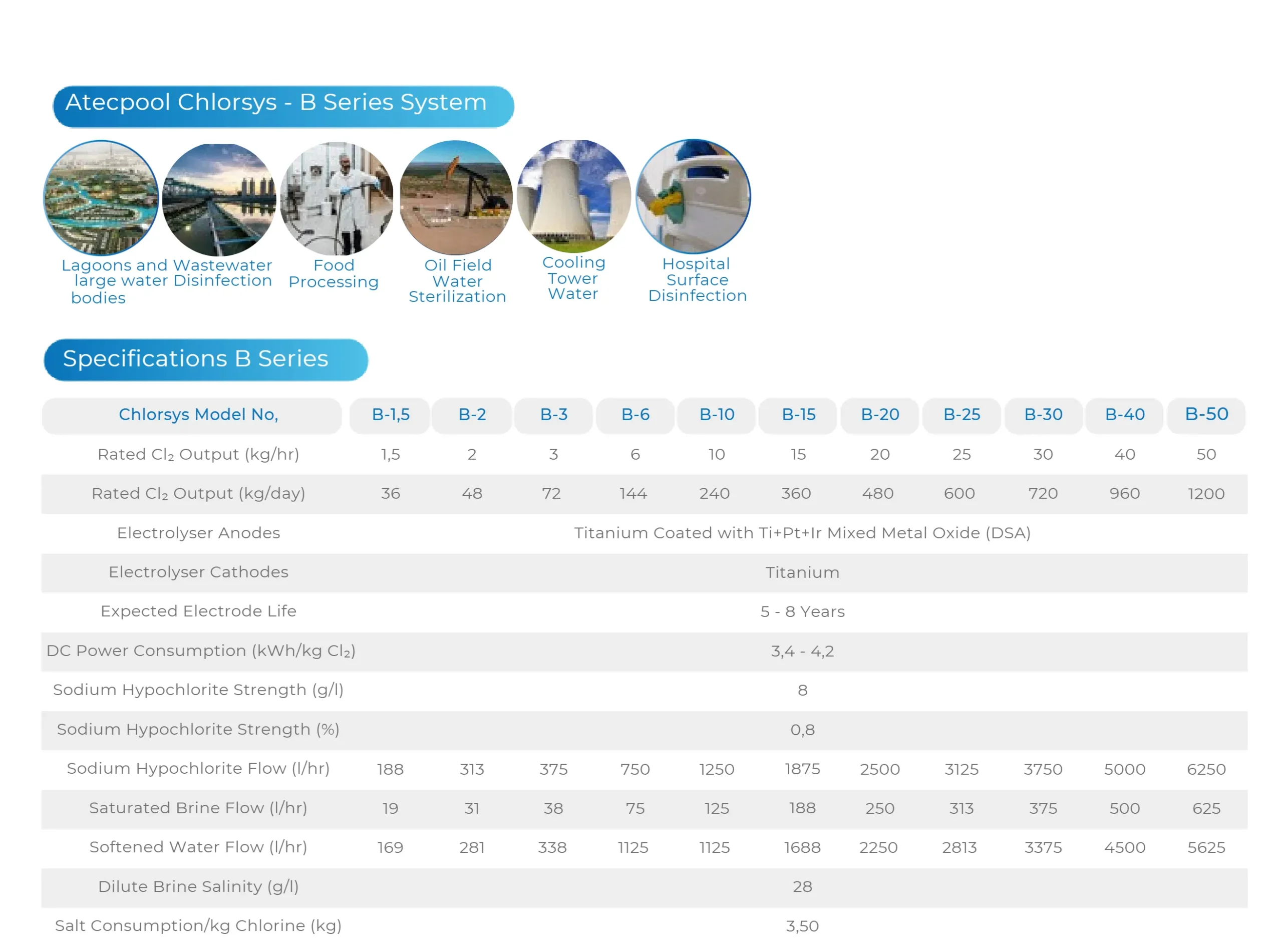1282x952 pixels.
Task: Select the B-15 model column header
Action: tap(798, 416)
